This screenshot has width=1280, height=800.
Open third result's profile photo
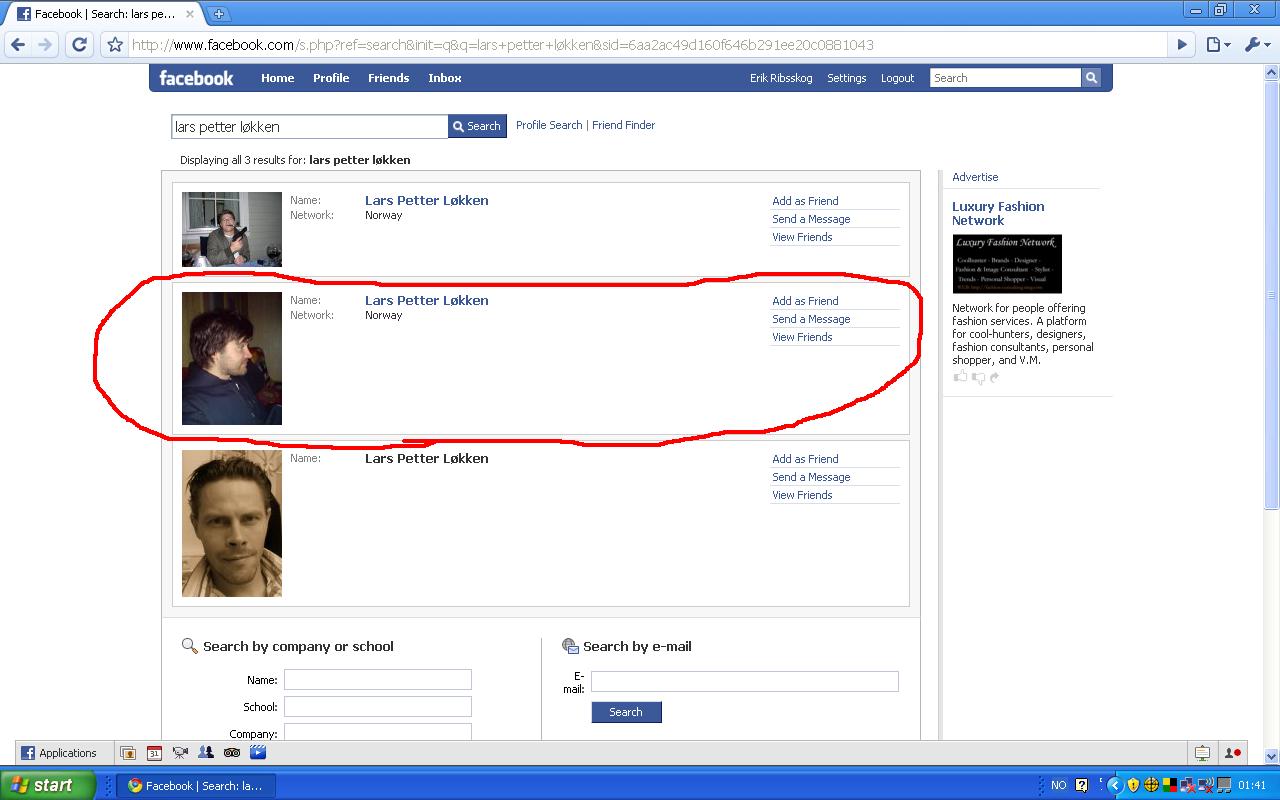[232, 523]
